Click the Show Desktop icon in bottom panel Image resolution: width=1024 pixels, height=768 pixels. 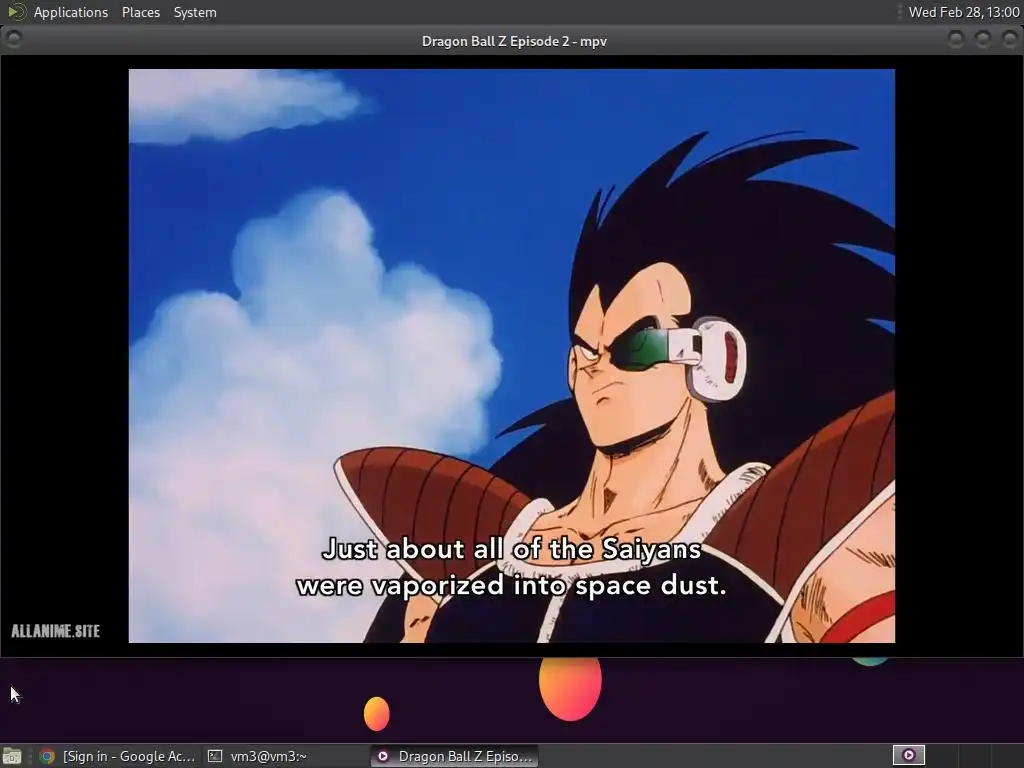(12, 756)
